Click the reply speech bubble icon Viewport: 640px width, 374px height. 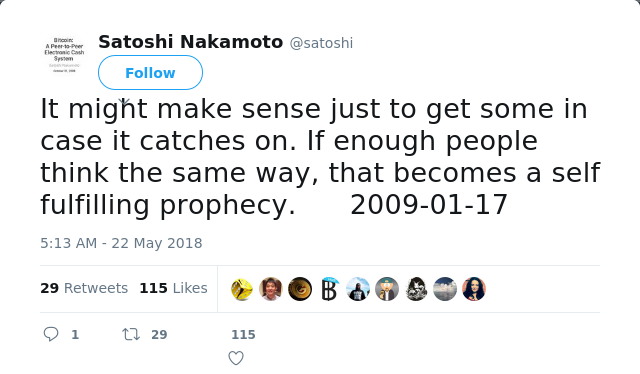click(51, 334)
